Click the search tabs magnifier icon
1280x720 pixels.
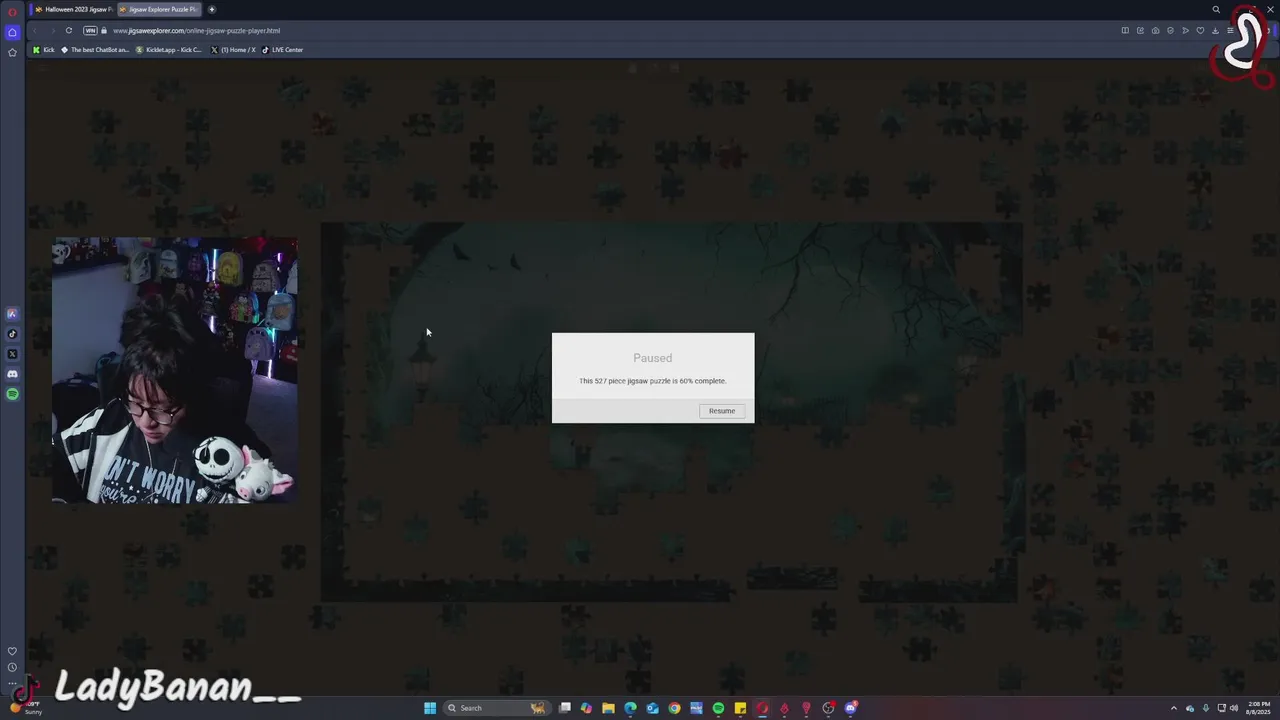(1216, 10)
